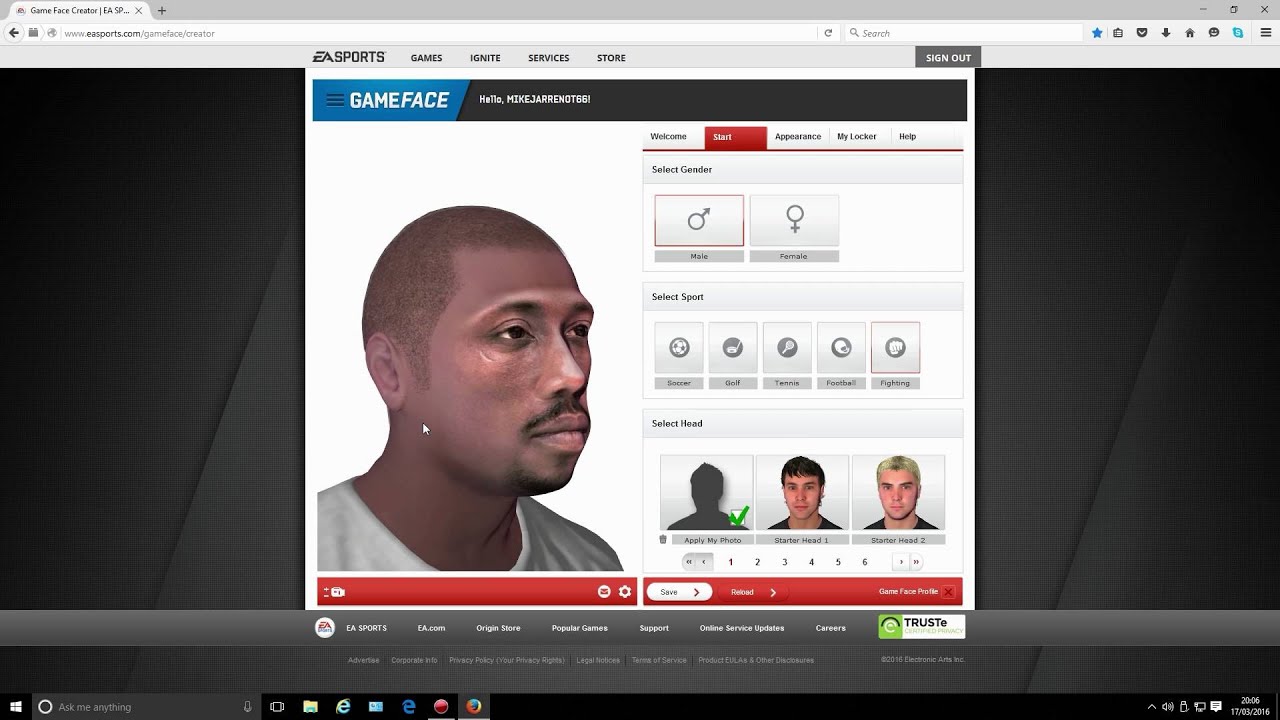Go to head page 6
The width and height of the screenshot is (1280, 720).
[865, 562]
